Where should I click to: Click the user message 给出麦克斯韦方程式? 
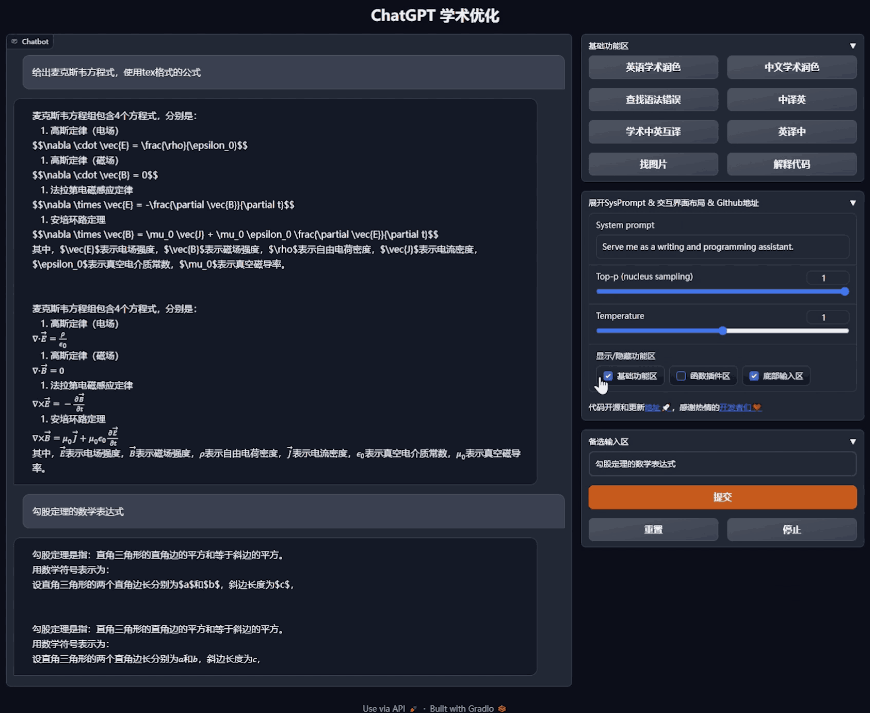[294, 72]
